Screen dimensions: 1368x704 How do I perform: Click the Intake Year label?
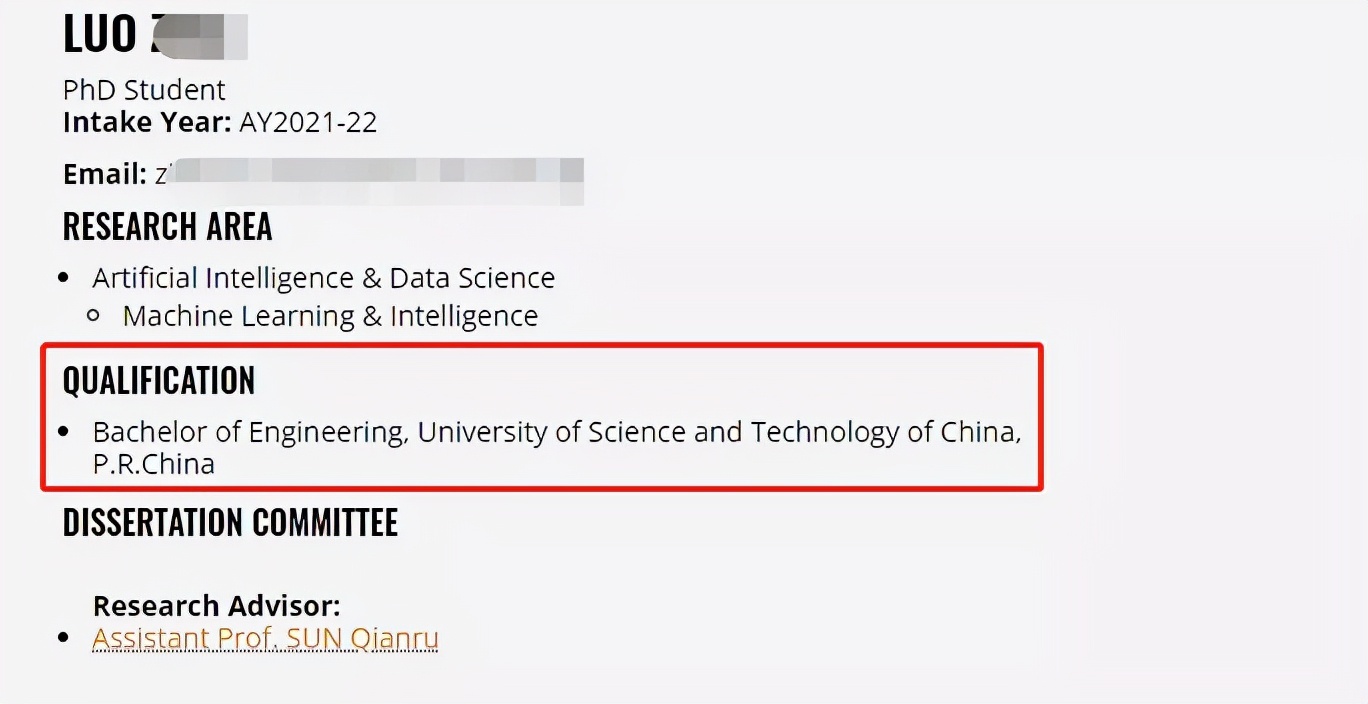pos(147,122)
